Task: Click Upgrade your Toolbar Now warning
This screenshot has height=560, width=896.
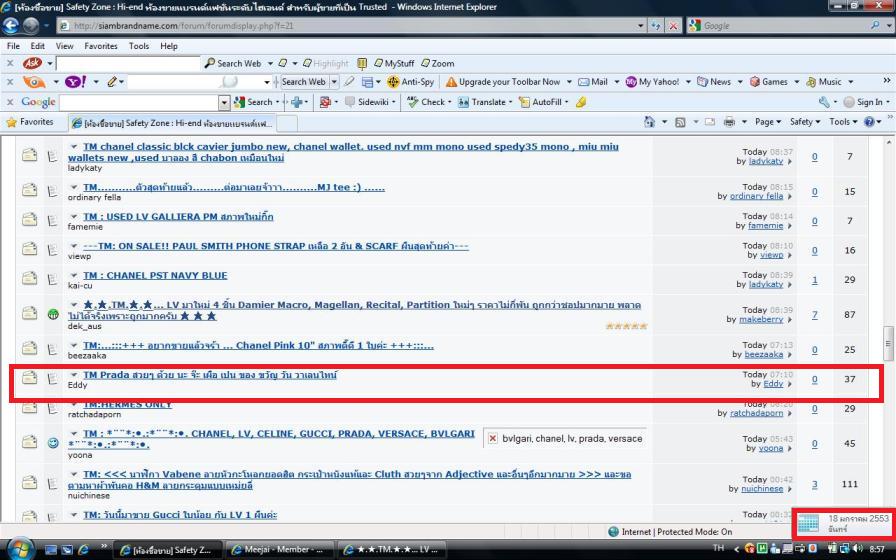Action: 503,82
